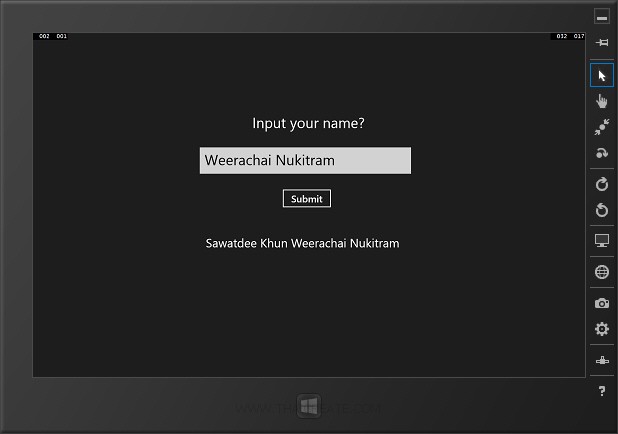Open network properties icon
Screen dimensions: 618x434
(602, 360)
